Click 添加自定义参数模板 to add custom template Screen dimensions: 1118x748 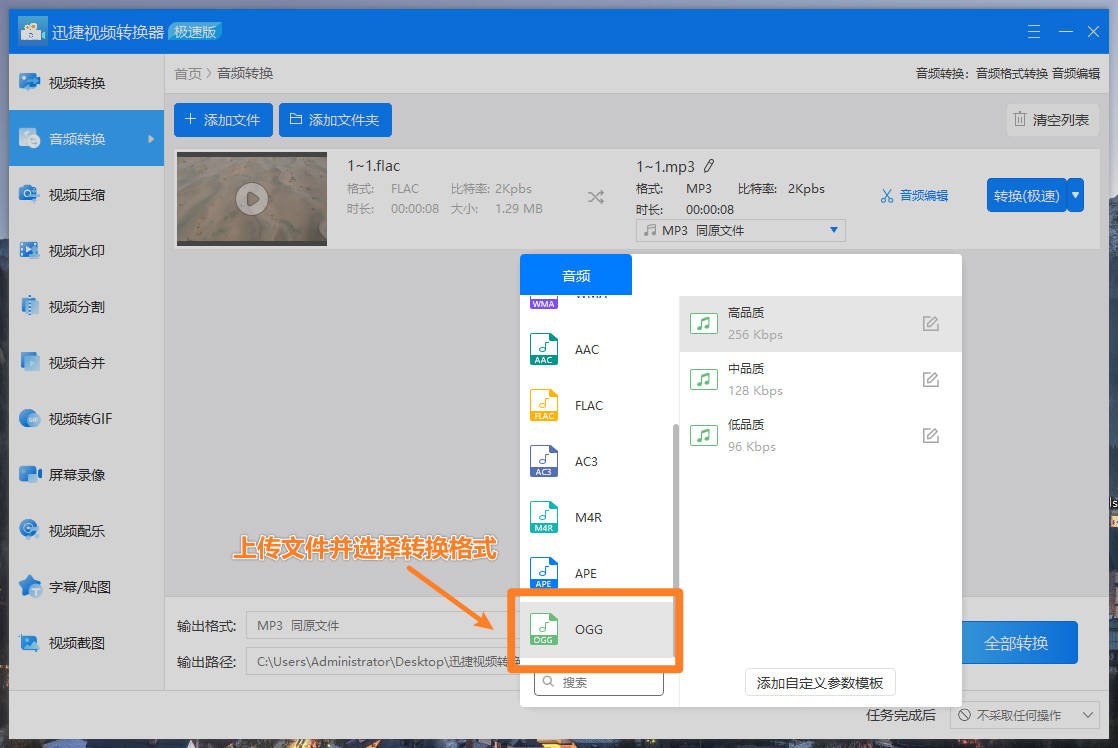(820, 682)
